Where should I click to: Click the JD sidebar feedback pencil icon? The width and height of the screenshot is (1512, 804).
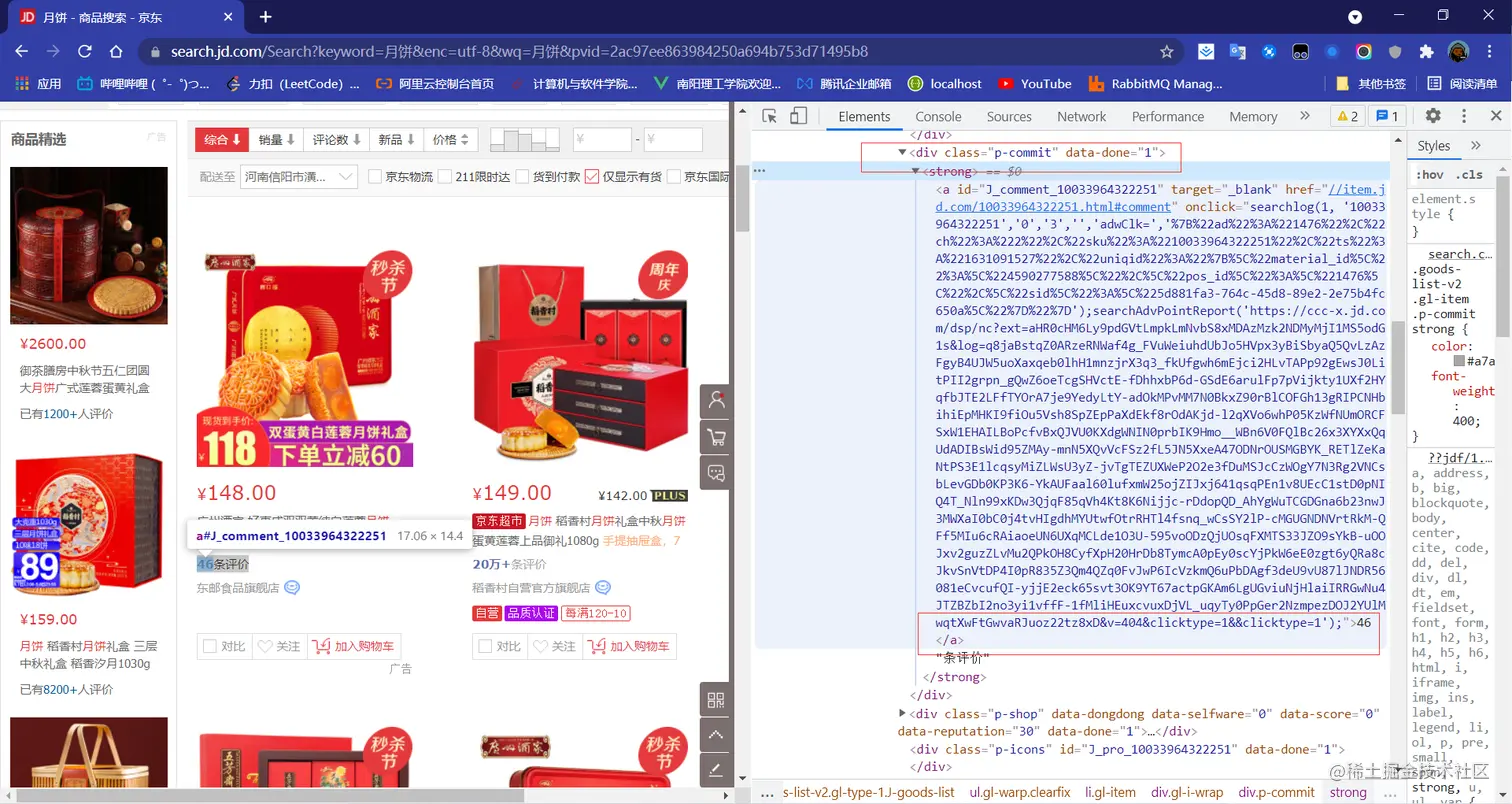pos(716,770)
